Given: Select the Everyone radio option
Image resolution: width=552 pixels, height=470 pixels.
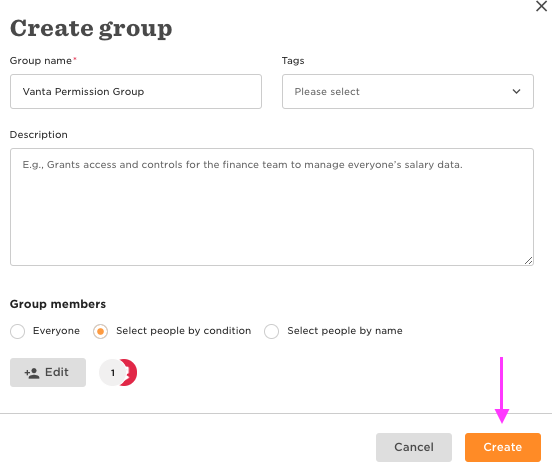Looking at the screenshot, I should pyautogui.click(x=18, y=331).
